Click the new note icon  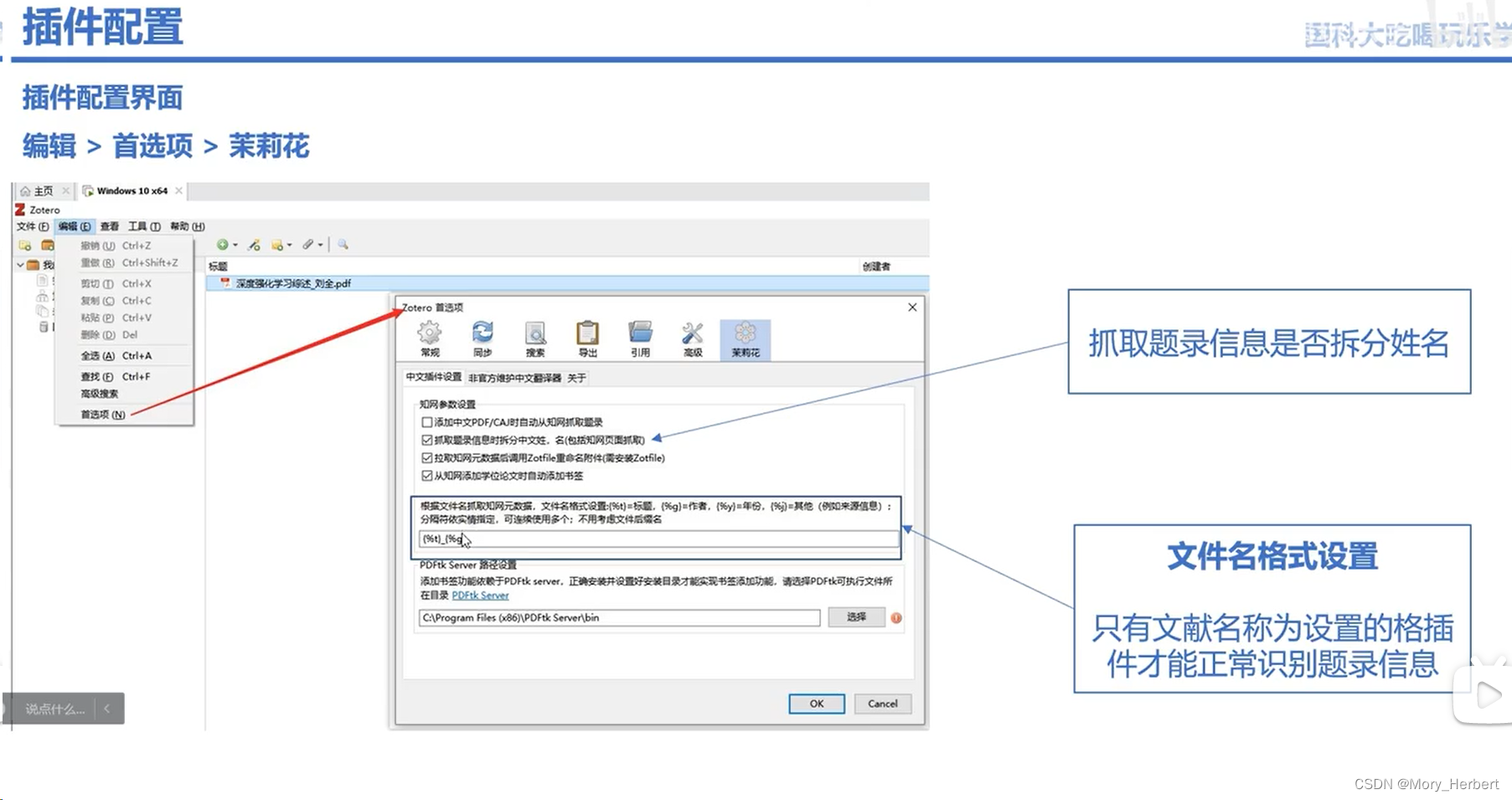tap(277, 245)
